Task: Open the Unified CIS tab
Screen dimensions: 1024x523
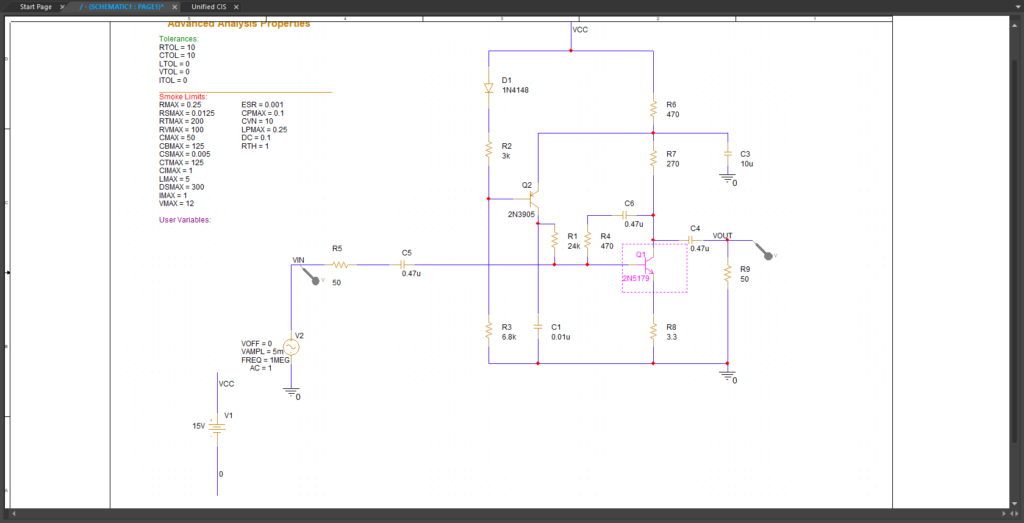Action: (208, 7)
